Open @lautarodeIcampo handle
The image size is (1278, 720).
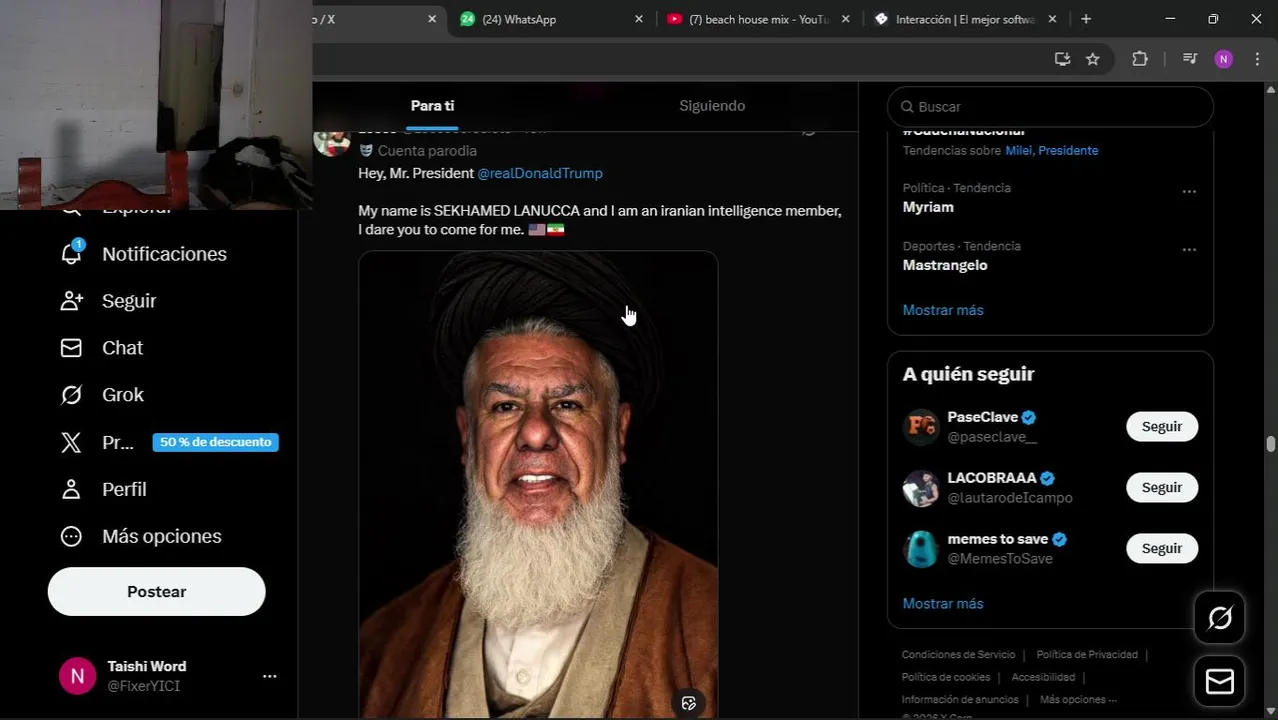click(1010, 498)
